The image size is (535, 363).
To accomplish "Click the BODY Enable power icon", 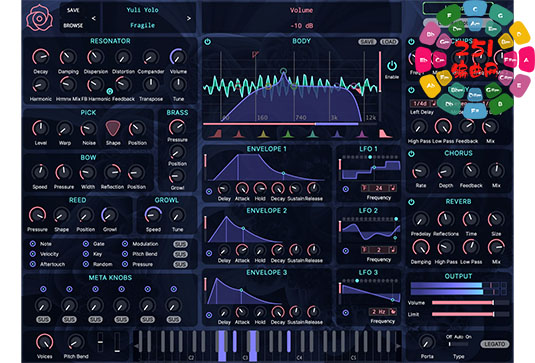I will (392, 66).
